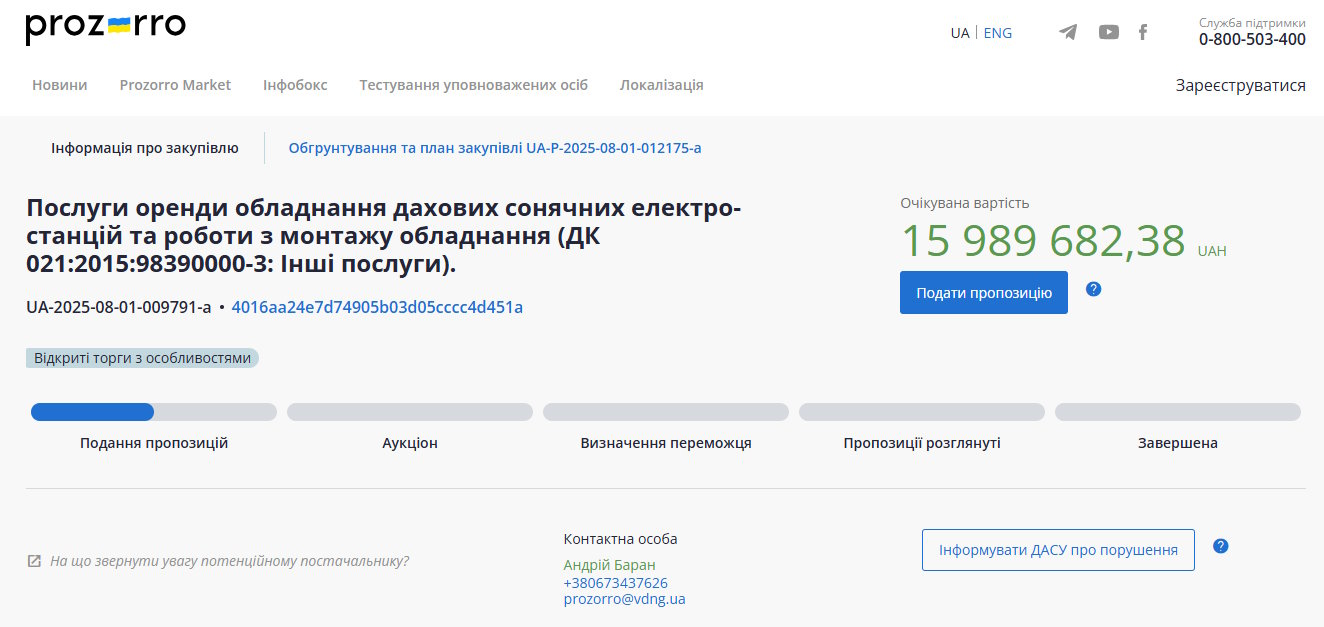The width and height of the screenshot is (1324, 627).
Task: Click help icon beside Подати пропозицію
Action: point(1093,289)
